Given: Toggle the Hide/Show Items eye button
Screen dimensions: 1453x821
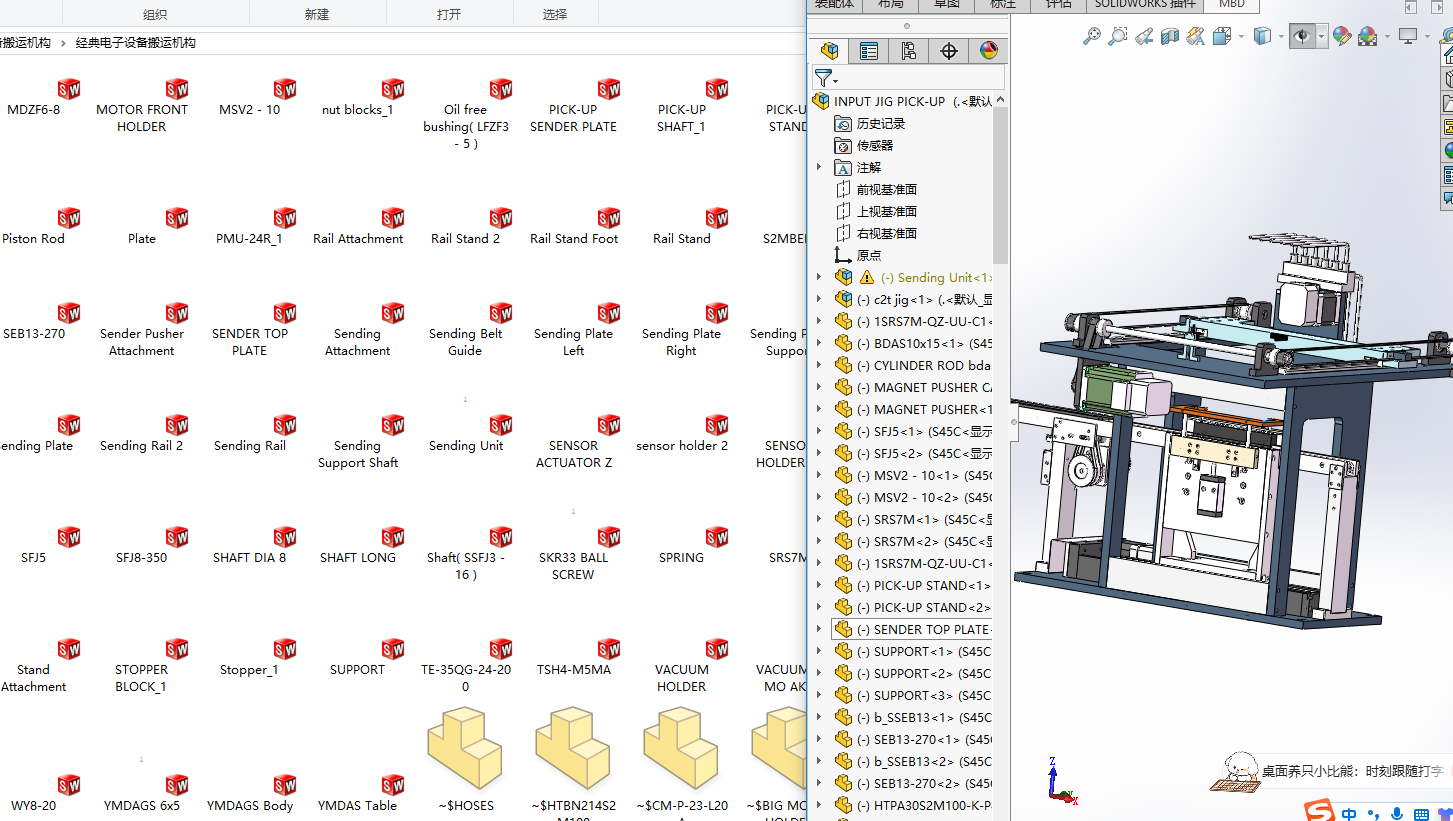Looking at the screenshot, I should pyautogui.click(x=1301, y=37).
